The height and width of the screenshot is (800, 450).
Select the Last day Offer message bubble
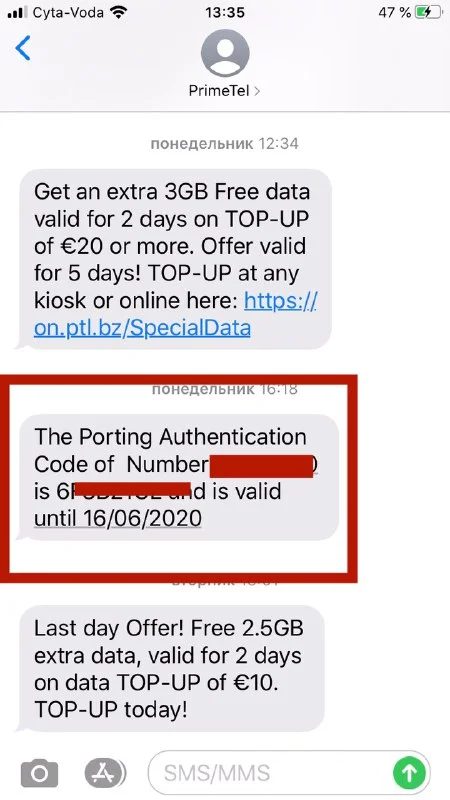click(x=171, y=668)
